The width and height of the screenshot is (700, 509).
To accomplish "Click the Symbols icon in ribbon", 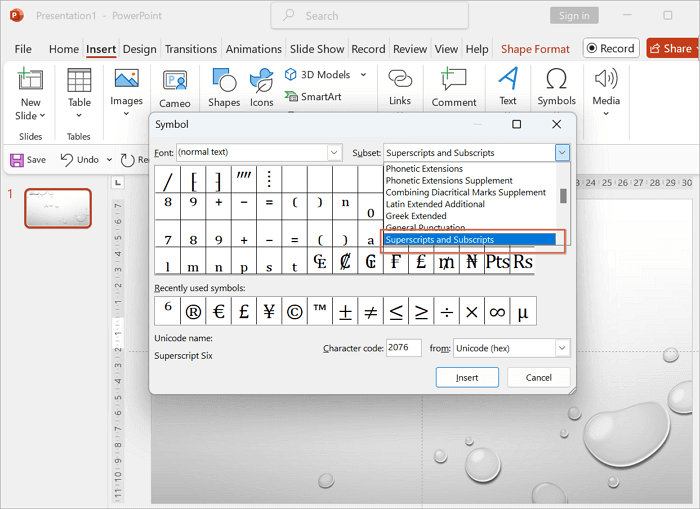I will [x=556, y=80].
